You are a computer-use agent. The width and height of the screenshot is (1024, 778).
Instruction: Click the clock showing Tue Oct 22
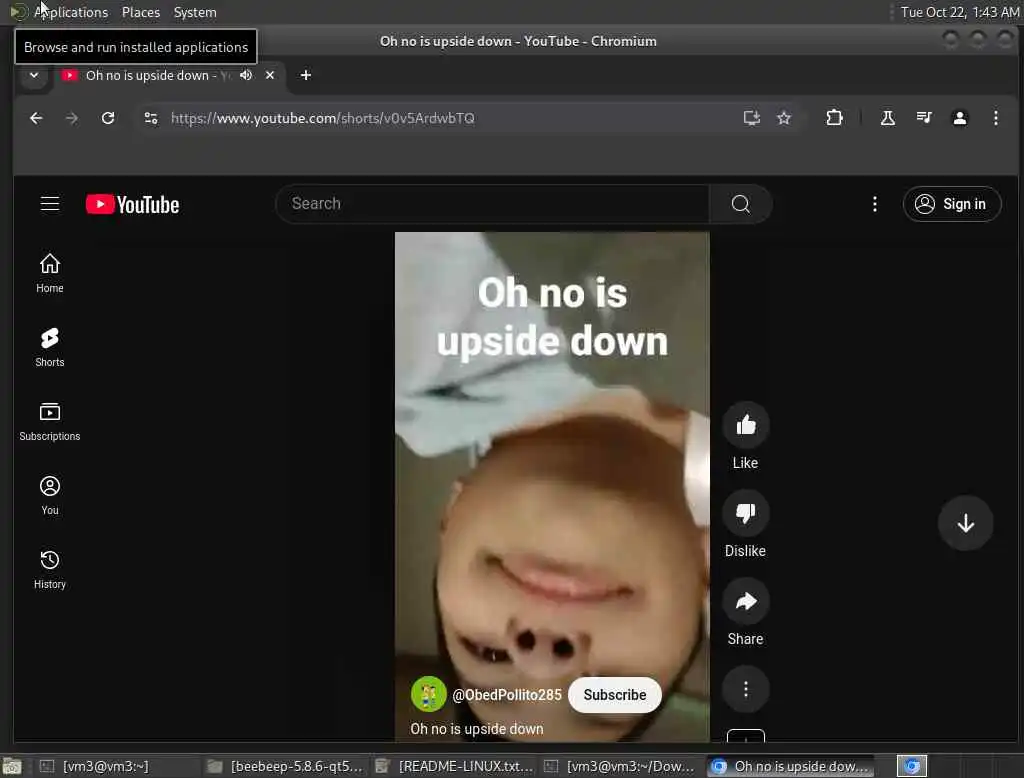click(959, 12)
